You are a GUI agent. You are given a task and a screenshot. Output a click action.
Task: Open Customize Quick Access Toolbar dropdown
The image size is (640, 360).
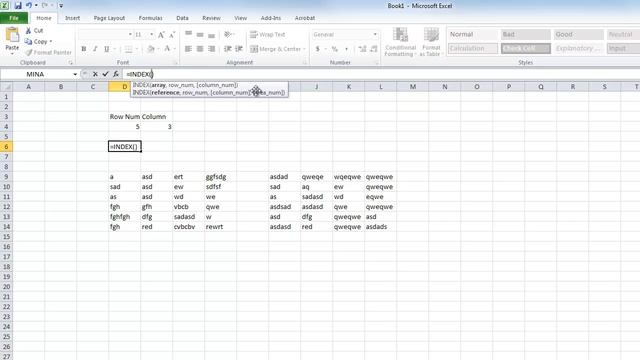[61, 6]
